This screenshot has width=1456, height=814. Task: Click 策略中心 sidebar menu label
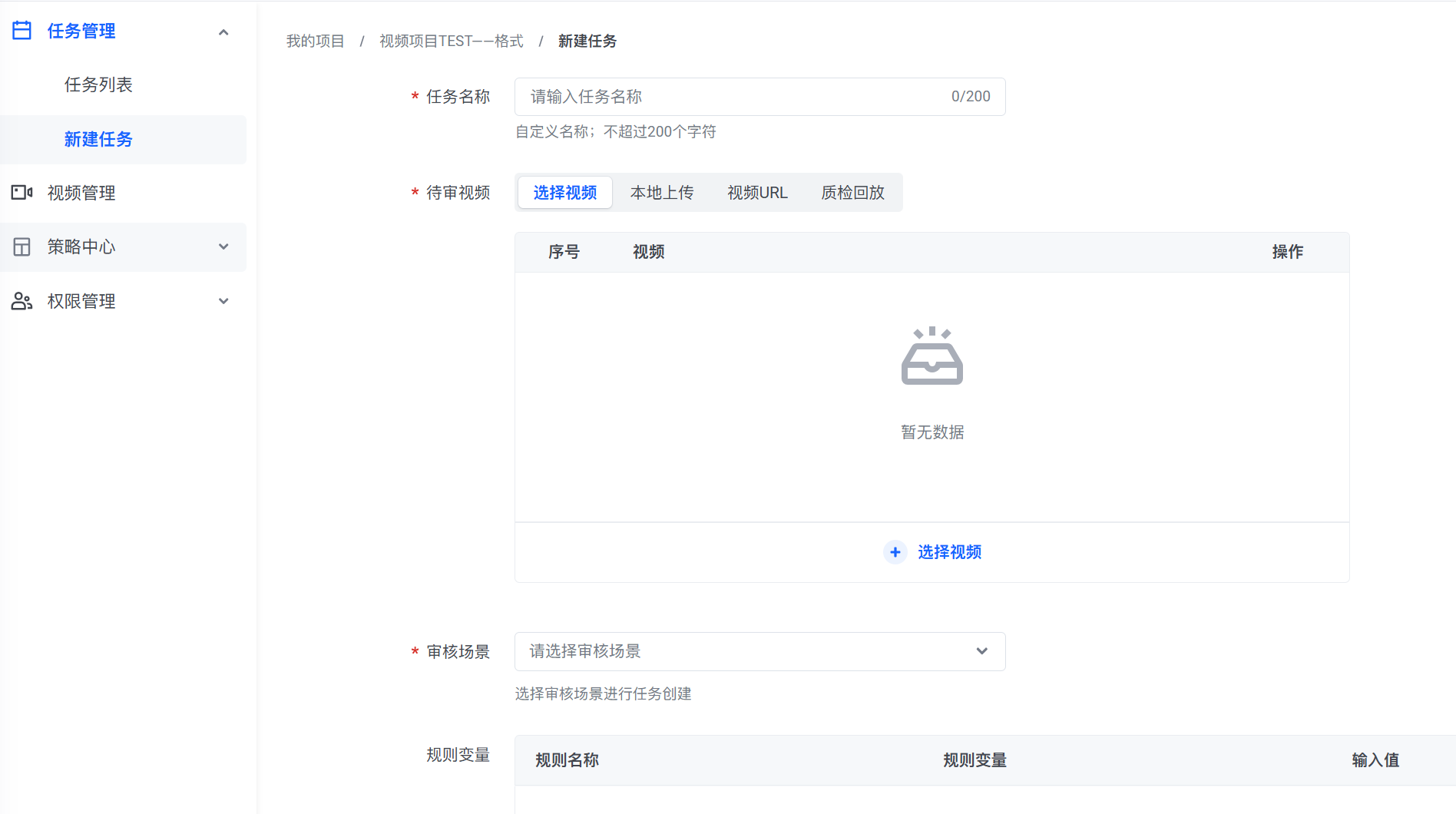[81, 247]
